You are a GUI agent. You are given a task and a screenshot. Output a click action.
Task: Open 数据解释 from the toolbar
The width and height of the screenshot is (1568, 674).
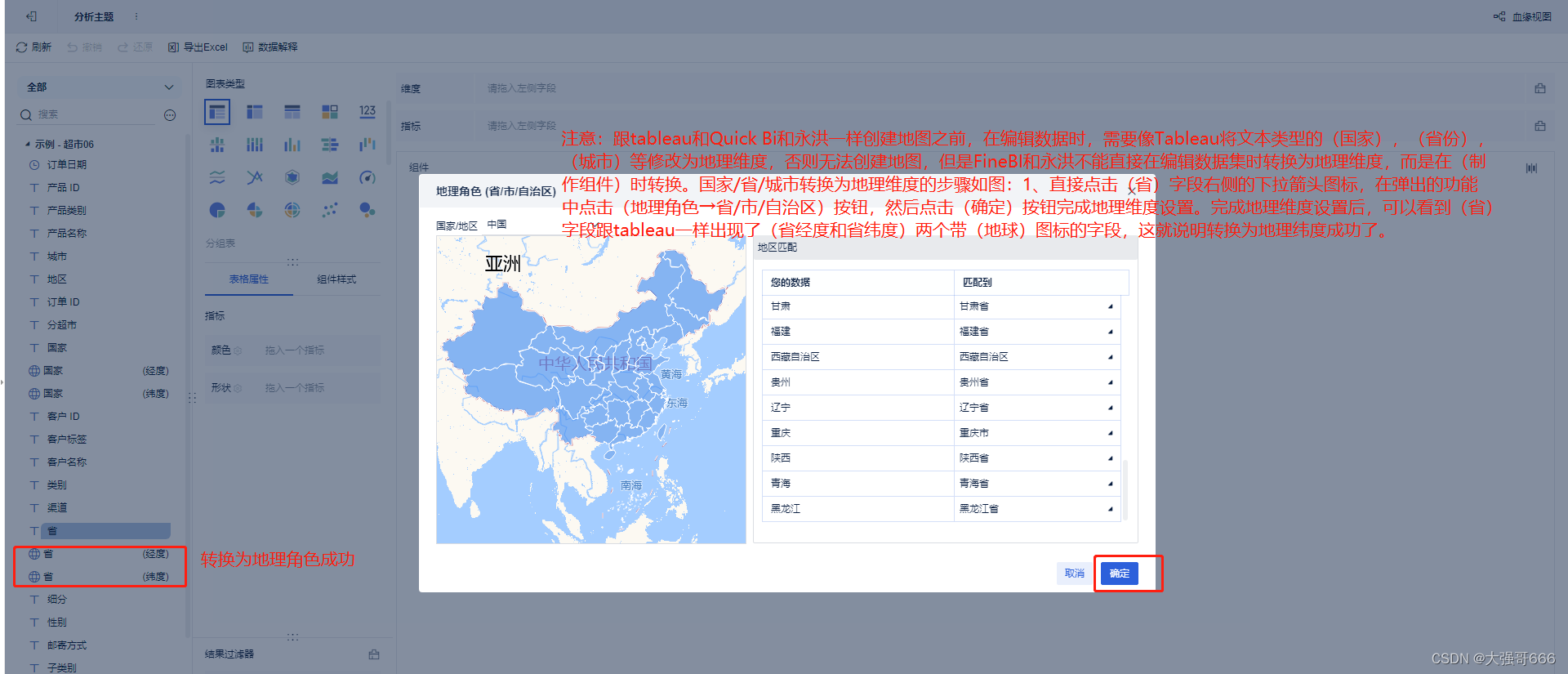pos(270,47)
